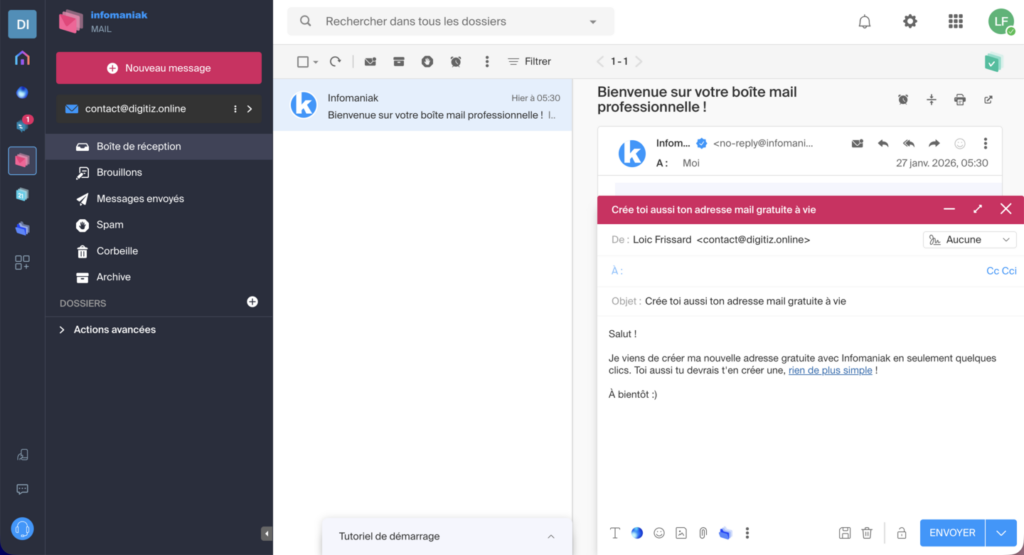The image size is (1024, 555).
Task: Open the Archive folder
Action: click(159, 277)
